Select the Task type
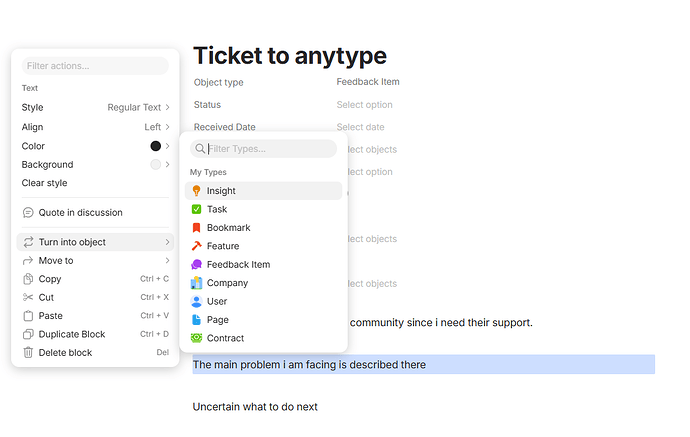Viewport: 690px width, 437px height. point(263,209)
